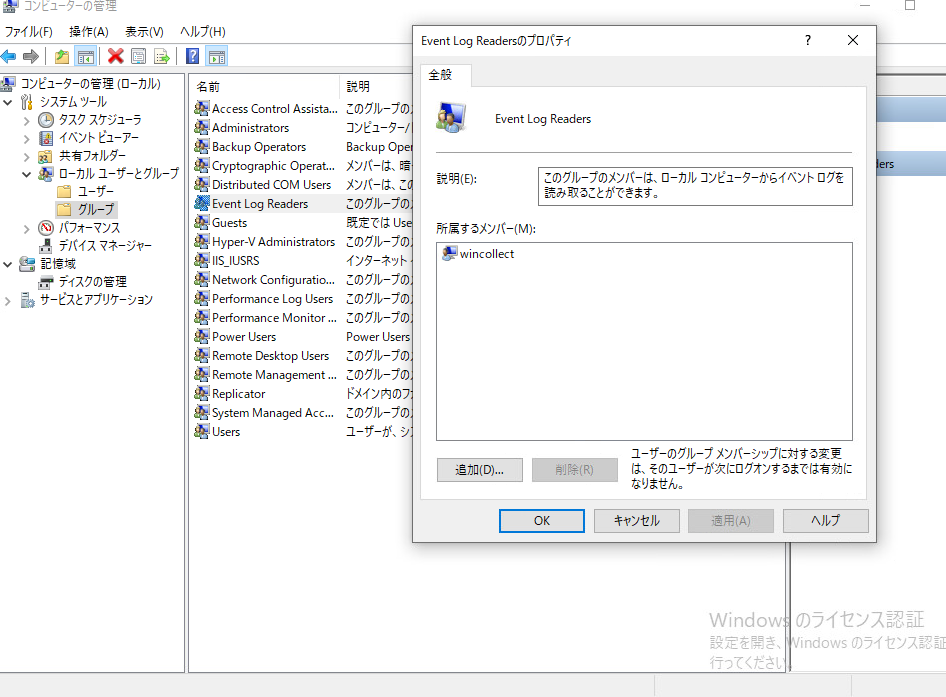Select the 全般 tab in properties dialog
946x697 pixels.
(445, 75)
